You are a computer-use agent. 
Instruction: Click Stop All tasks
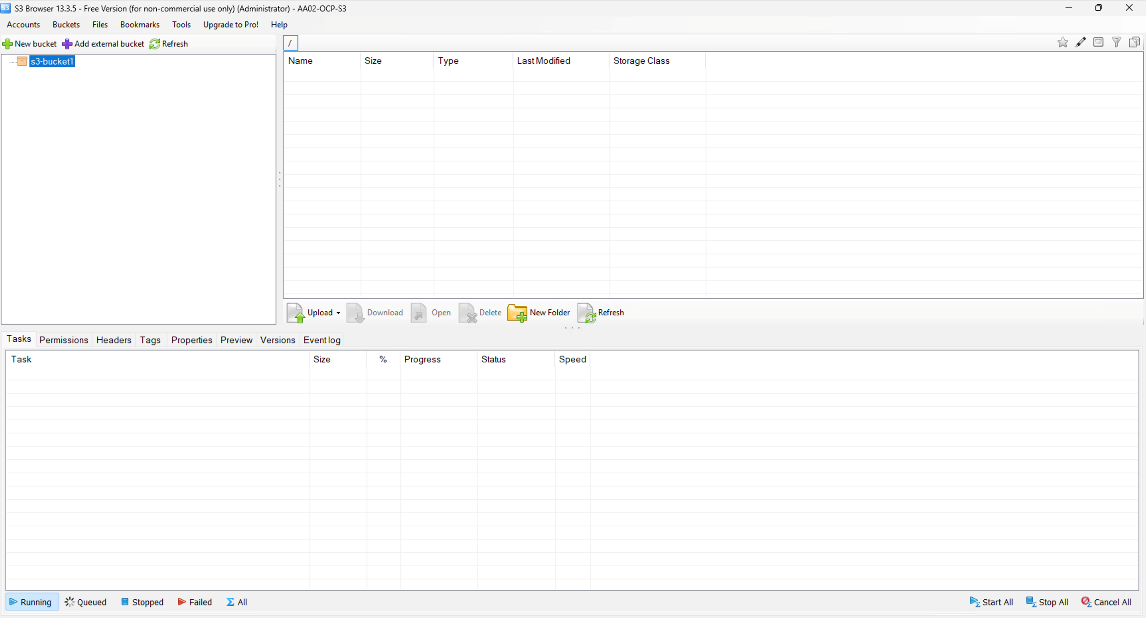pyautogui.click(x=1047, y=602)
